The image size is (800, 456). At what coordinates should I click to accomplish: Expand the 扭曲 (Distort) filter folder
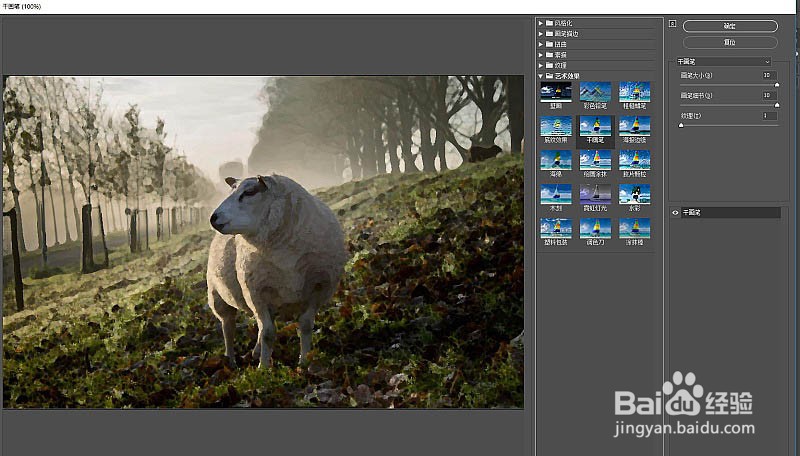coord(541,44)
